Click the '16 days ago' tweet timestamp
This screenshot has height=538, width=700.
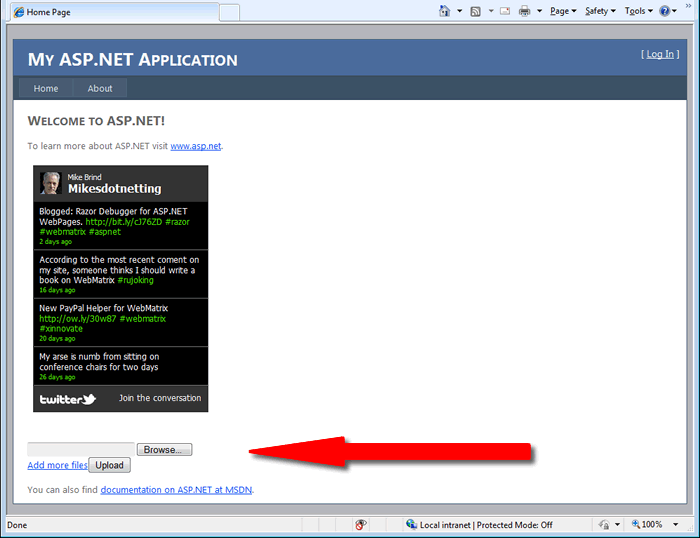57,290
